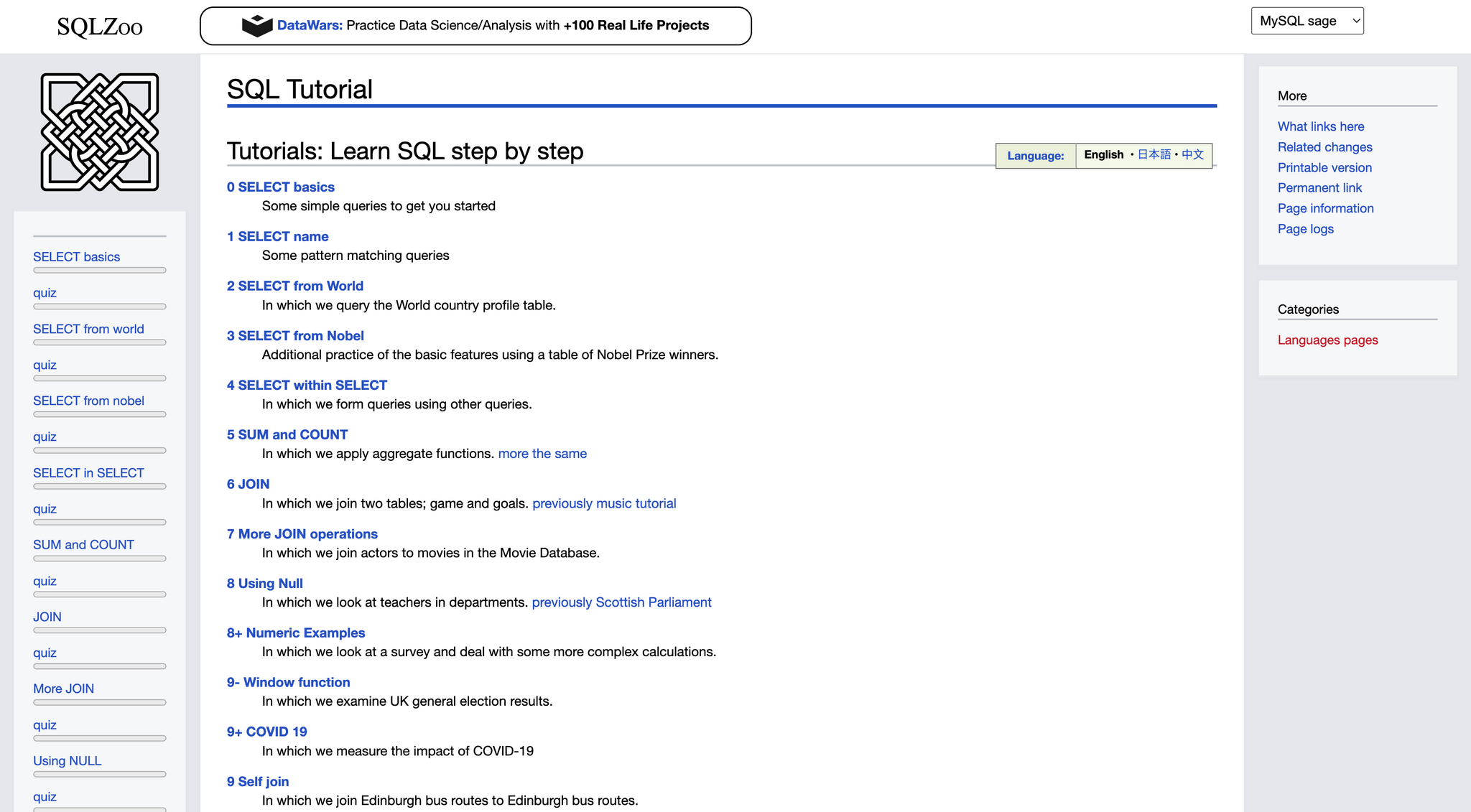Screen dimensions: 1471x812
Task: Open tutorial 8 Using Null
Action: 265,583
